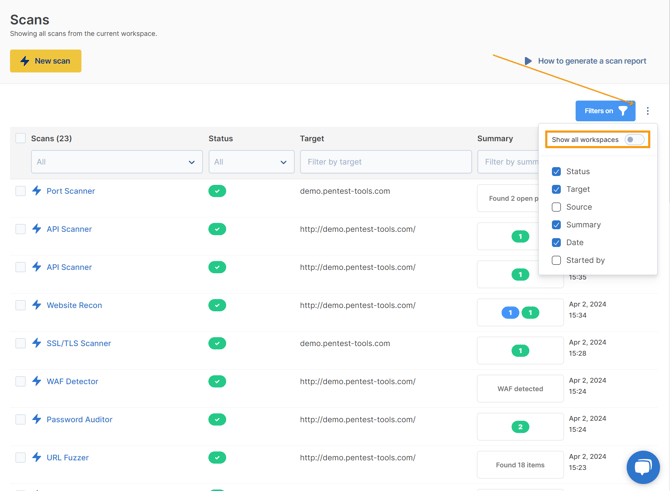Click the New scan button
The width and height of the screenshot is (670, 491).
coord(46,61)
